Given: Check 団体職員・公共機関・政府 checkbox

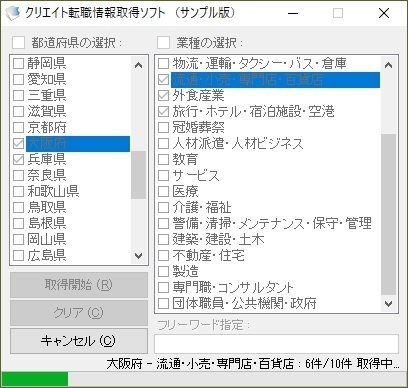Looking at the screenshot, I should pyautogui.click(x=163, y=304).
